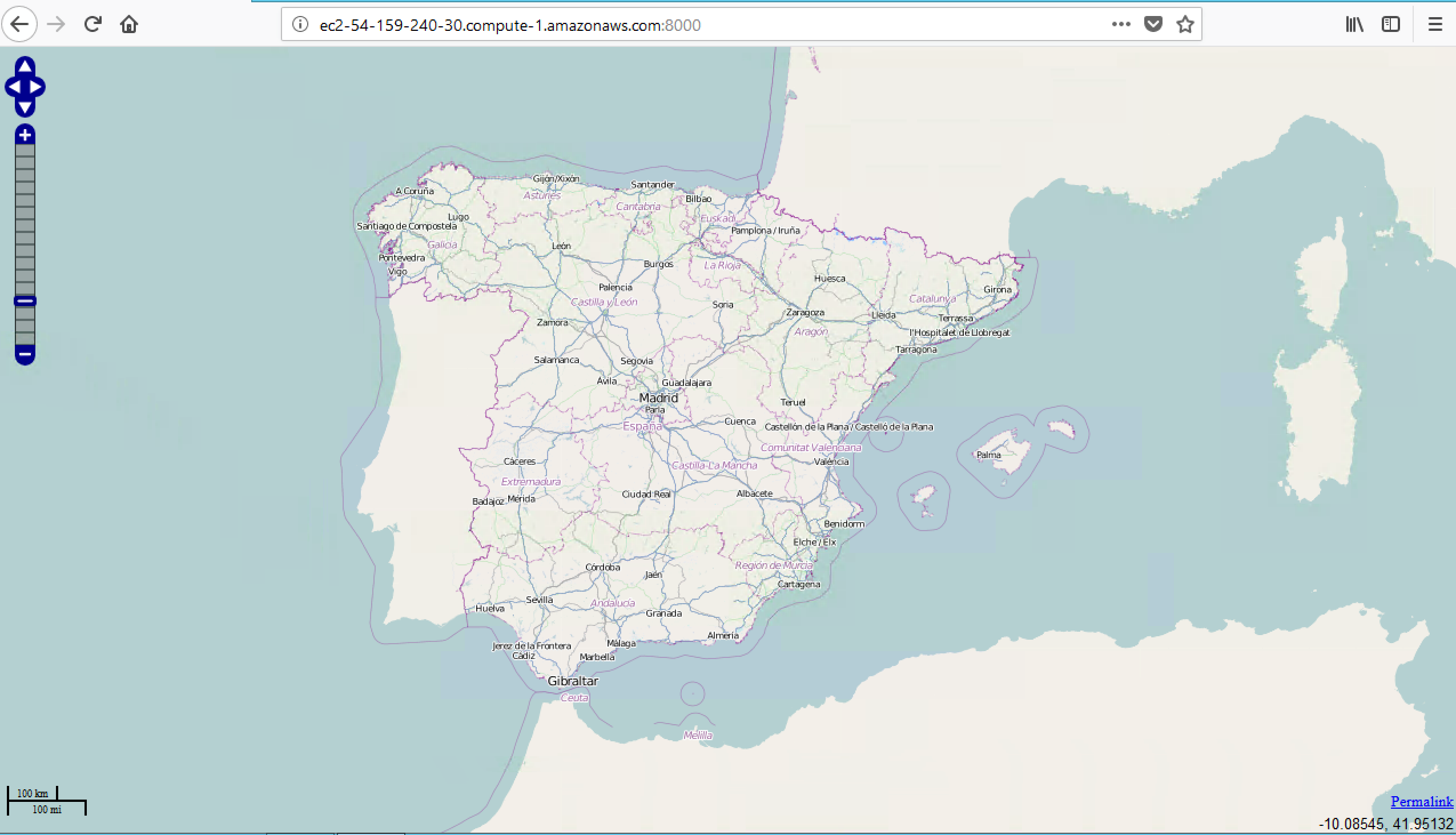Show site information icon
The width and height of the screenshot is (1456, 835).
[x=300, y=25]
